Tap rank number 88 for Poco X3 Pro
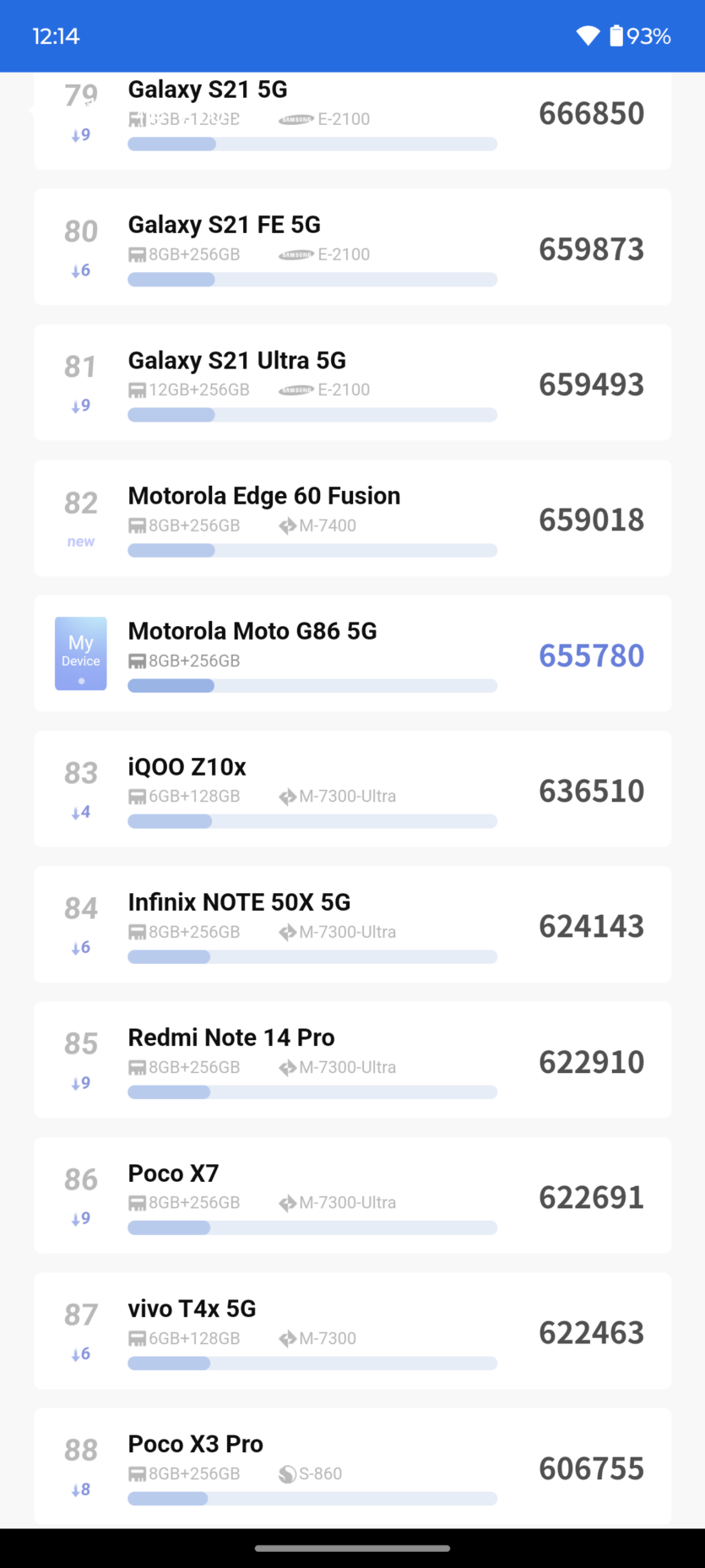Viewport: 705px width, 1568px height. (80, 1450)
